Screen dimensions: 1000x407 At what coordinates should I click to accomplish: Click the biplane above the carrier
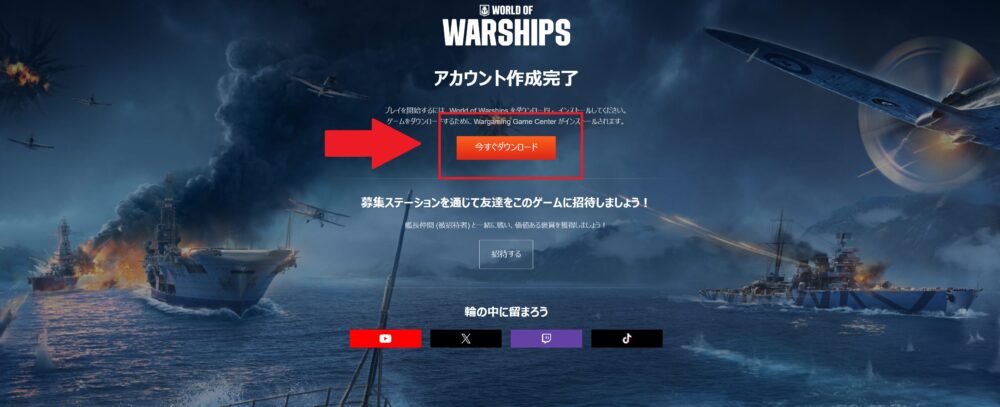pos(317,212)
